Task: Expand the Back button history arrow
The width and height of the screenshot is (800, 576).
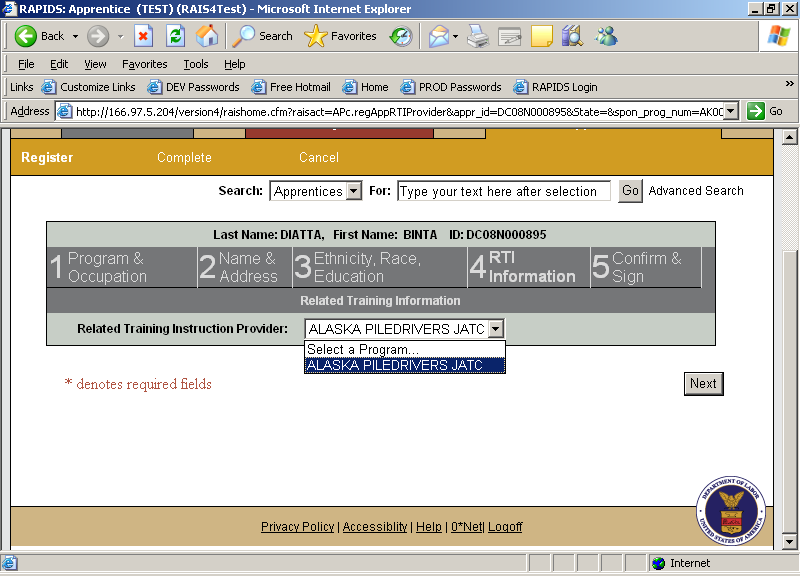Action: tap(76, 36)
